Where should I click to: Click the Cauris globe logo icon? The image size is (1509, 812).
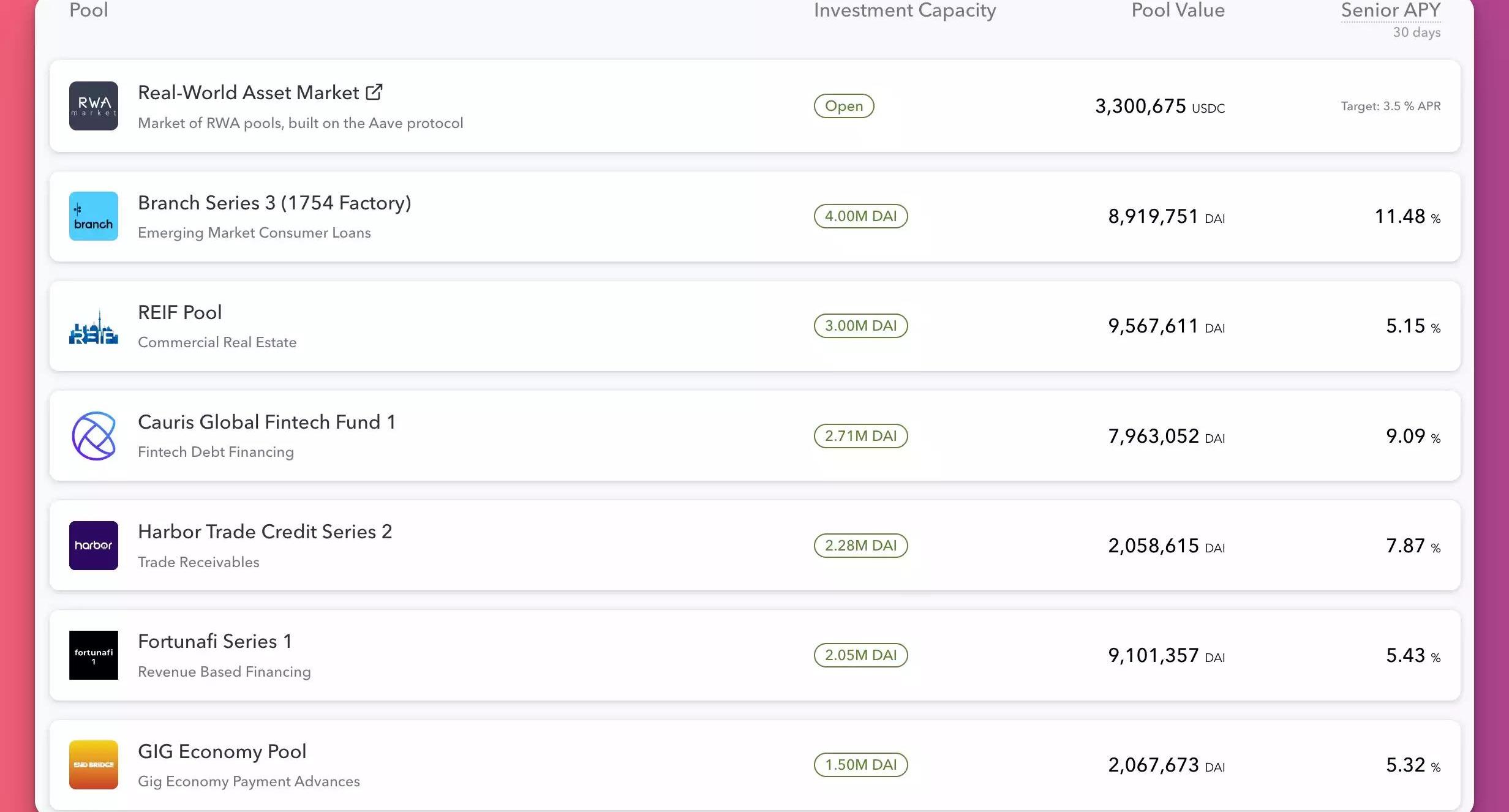tap(93, 436)
